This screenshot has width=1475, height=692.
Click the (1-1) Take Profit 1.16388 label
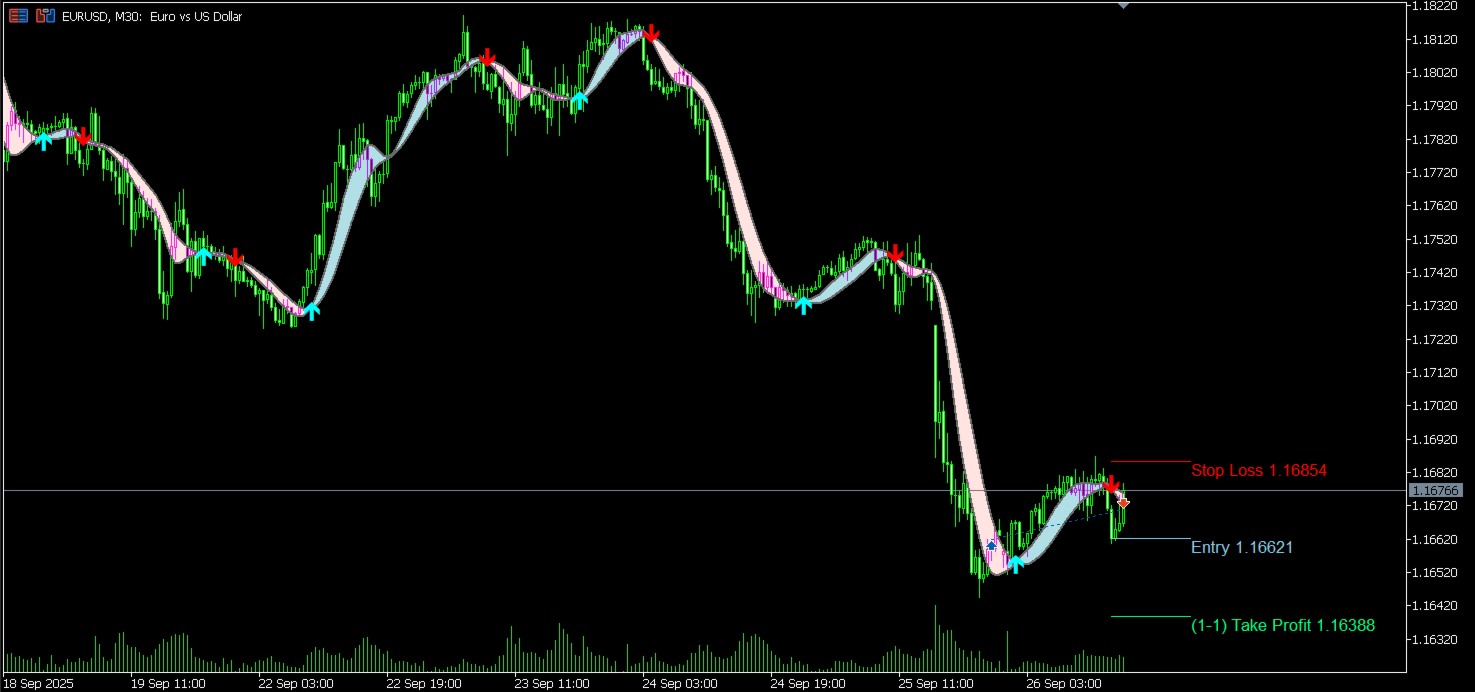(1283, 625)
